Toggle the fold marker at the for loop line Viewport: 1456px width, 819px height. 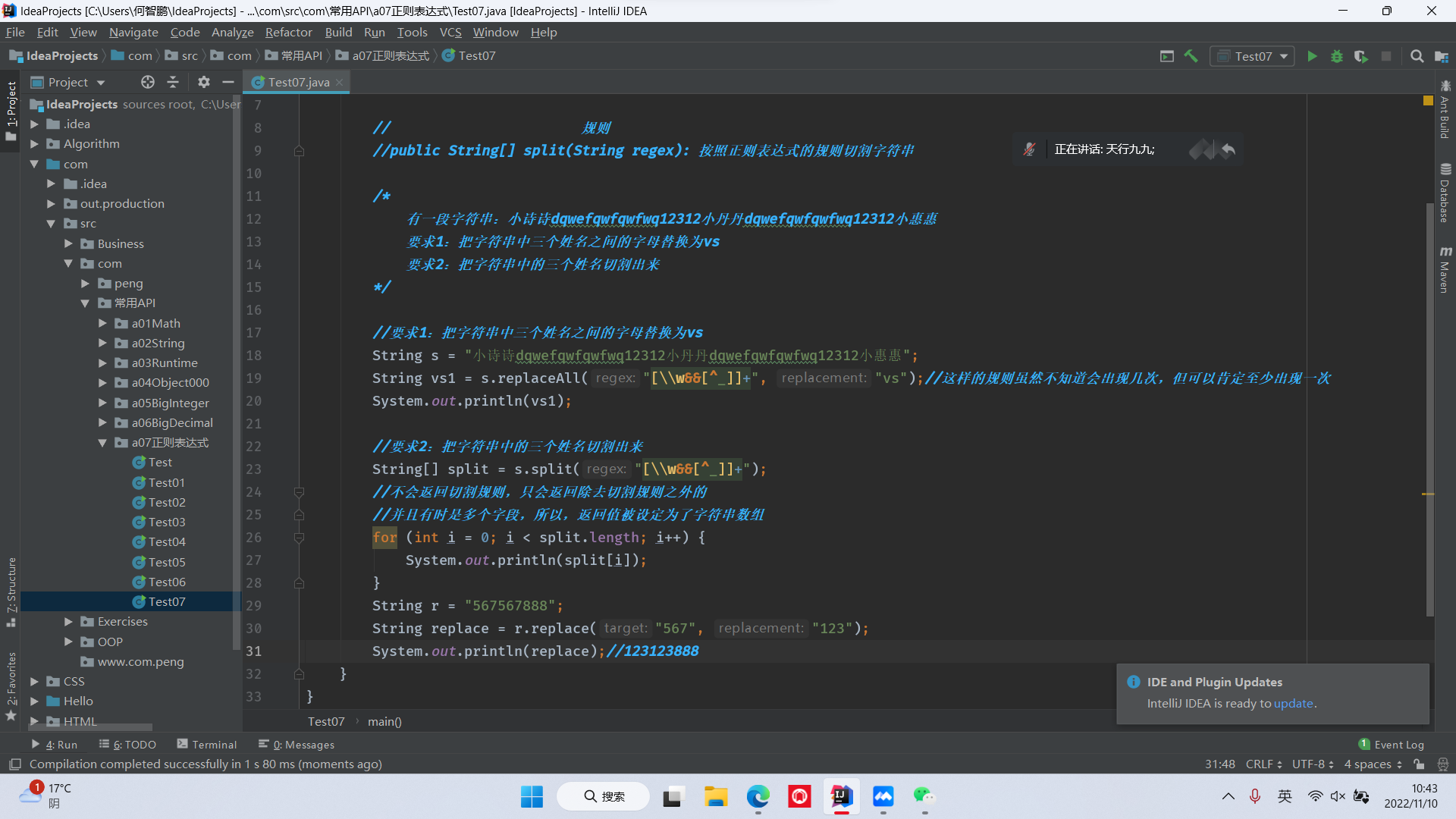[x=299, y=538]
